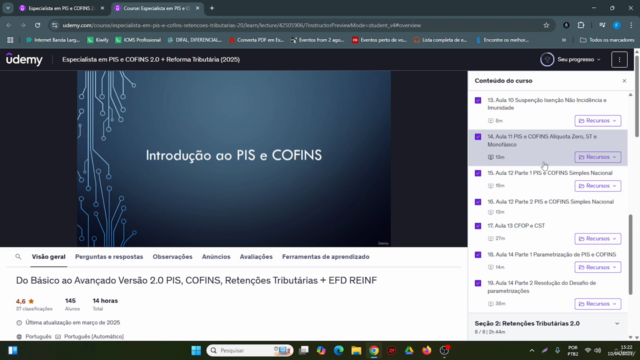Click the Udemy logo
The height and width of the screenshot is (360, 640).
24,60
